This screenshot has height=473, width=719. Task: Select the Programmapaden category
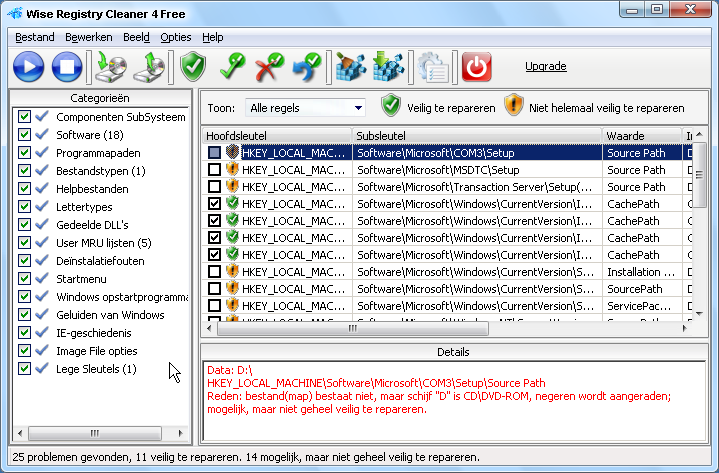tap(98, 153)
